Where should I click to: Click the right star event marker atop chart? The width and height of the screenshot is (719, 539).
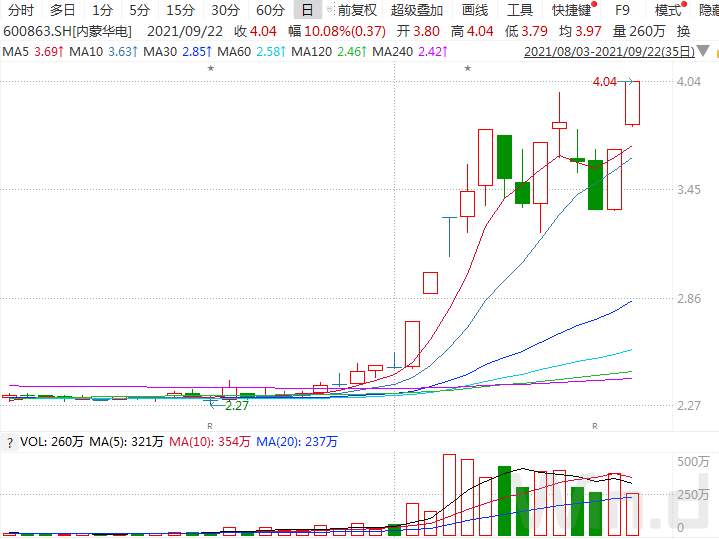(x=468, y=68)
